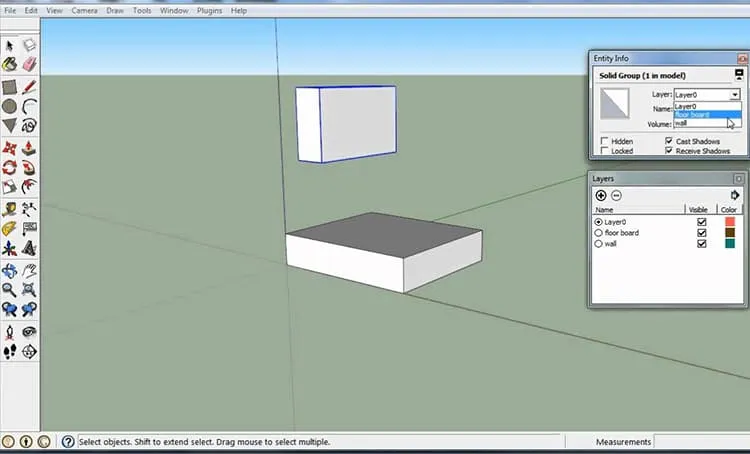
Task: Check the Hidden checkbox
Action: (605, 141)
